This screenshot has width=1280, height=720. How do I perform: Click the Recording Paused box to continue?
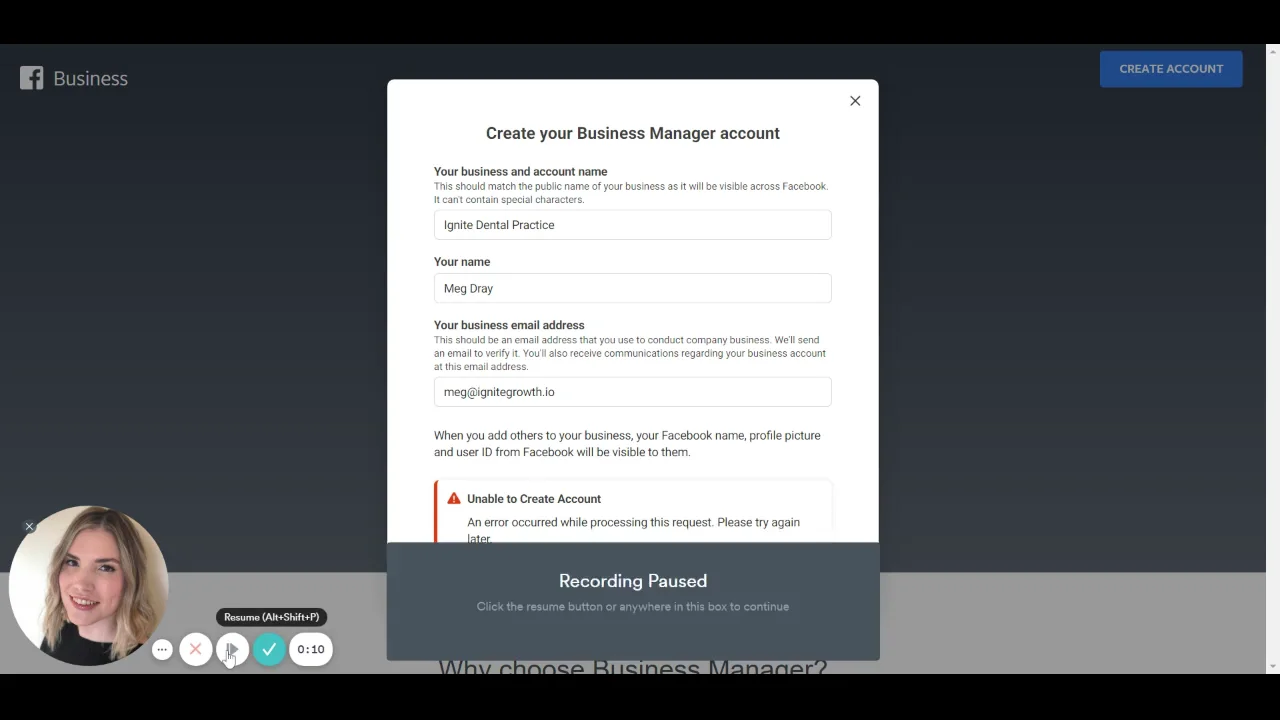click(633, 601)
